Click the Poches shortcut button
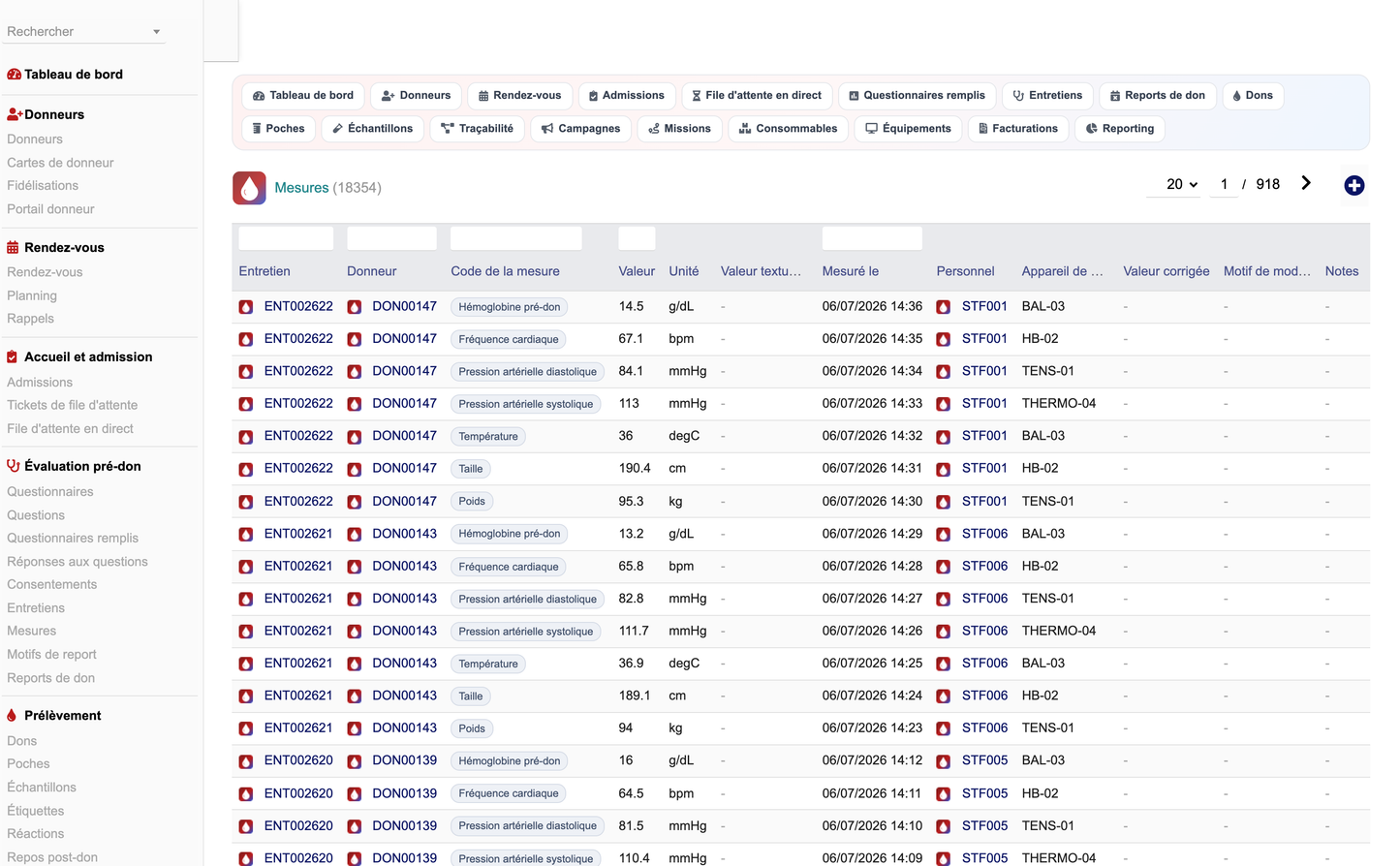The width and height of the screenshot is (1400, 866). click(278, 129)
